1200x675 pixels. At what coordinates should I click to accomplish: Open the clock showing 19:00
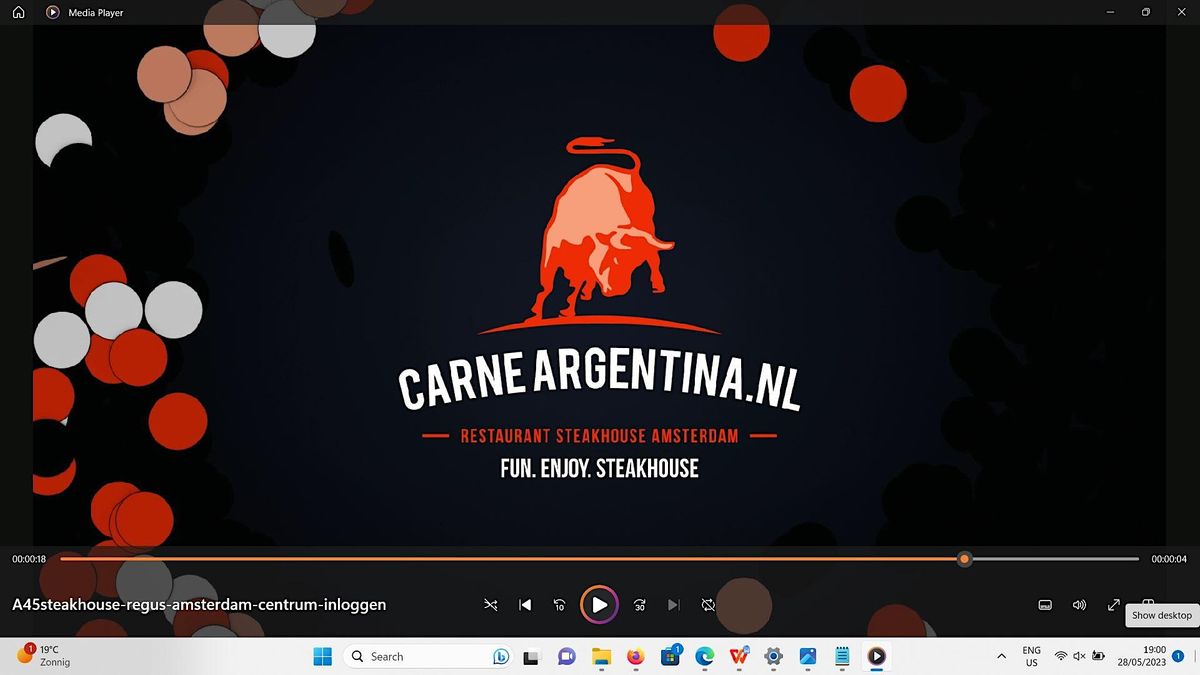[1154, 656]
